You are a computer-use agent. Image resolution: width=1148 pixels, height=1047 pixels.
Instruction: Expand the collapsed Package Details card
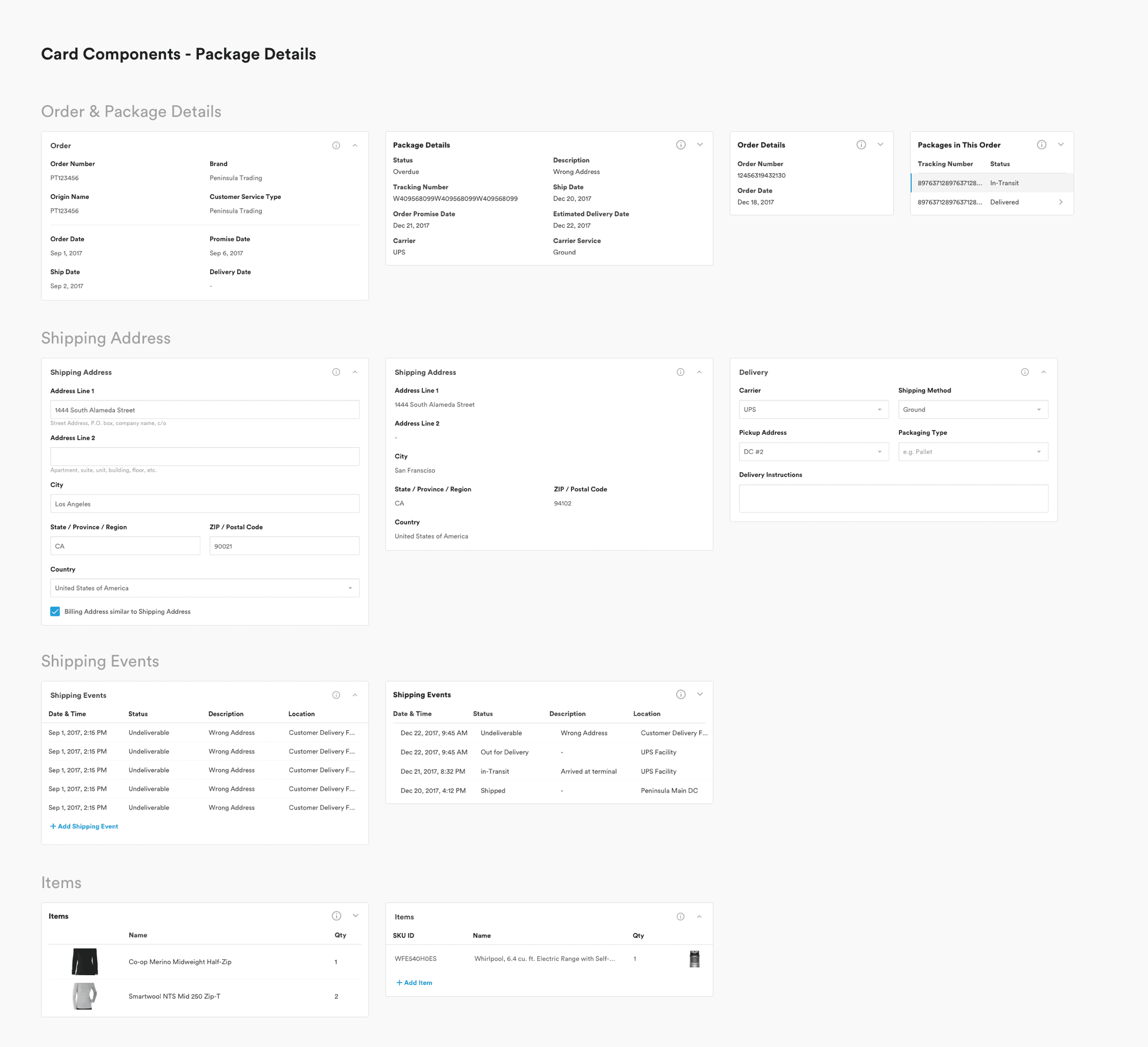700,145
